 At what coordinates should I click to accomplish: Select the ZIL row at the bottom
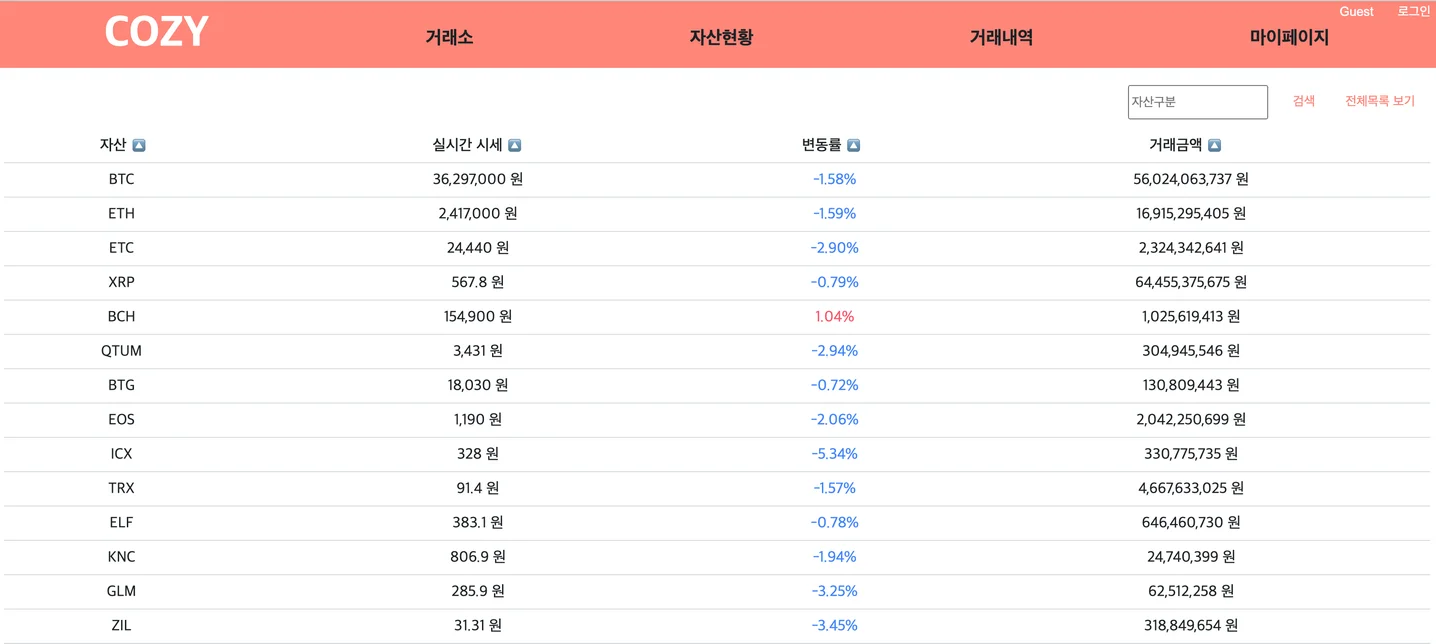(x=121, y=625)
